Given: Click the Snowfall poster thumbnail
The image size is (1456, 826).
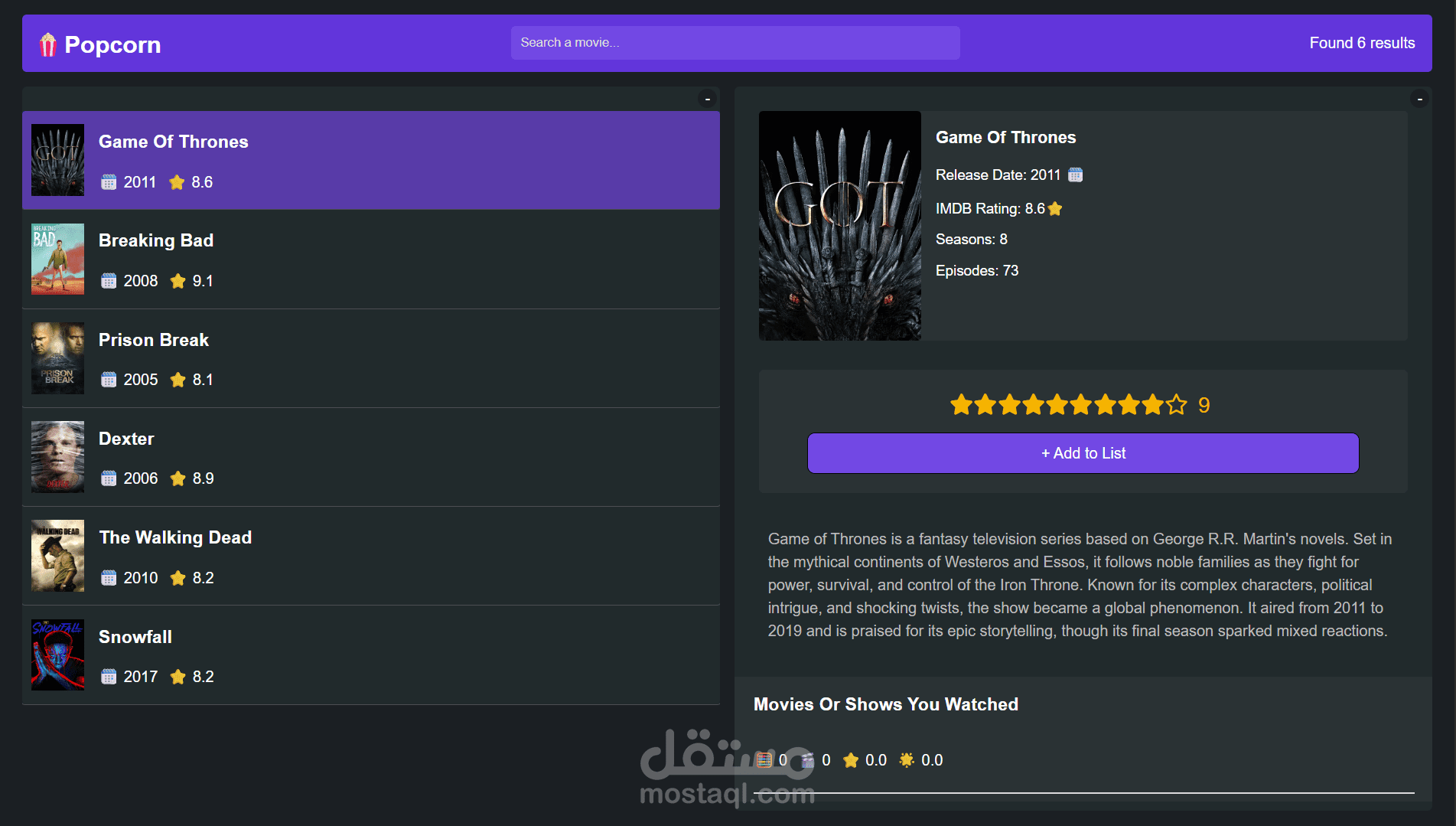Looking at the screenshot, I should click(x=58, y=655).
